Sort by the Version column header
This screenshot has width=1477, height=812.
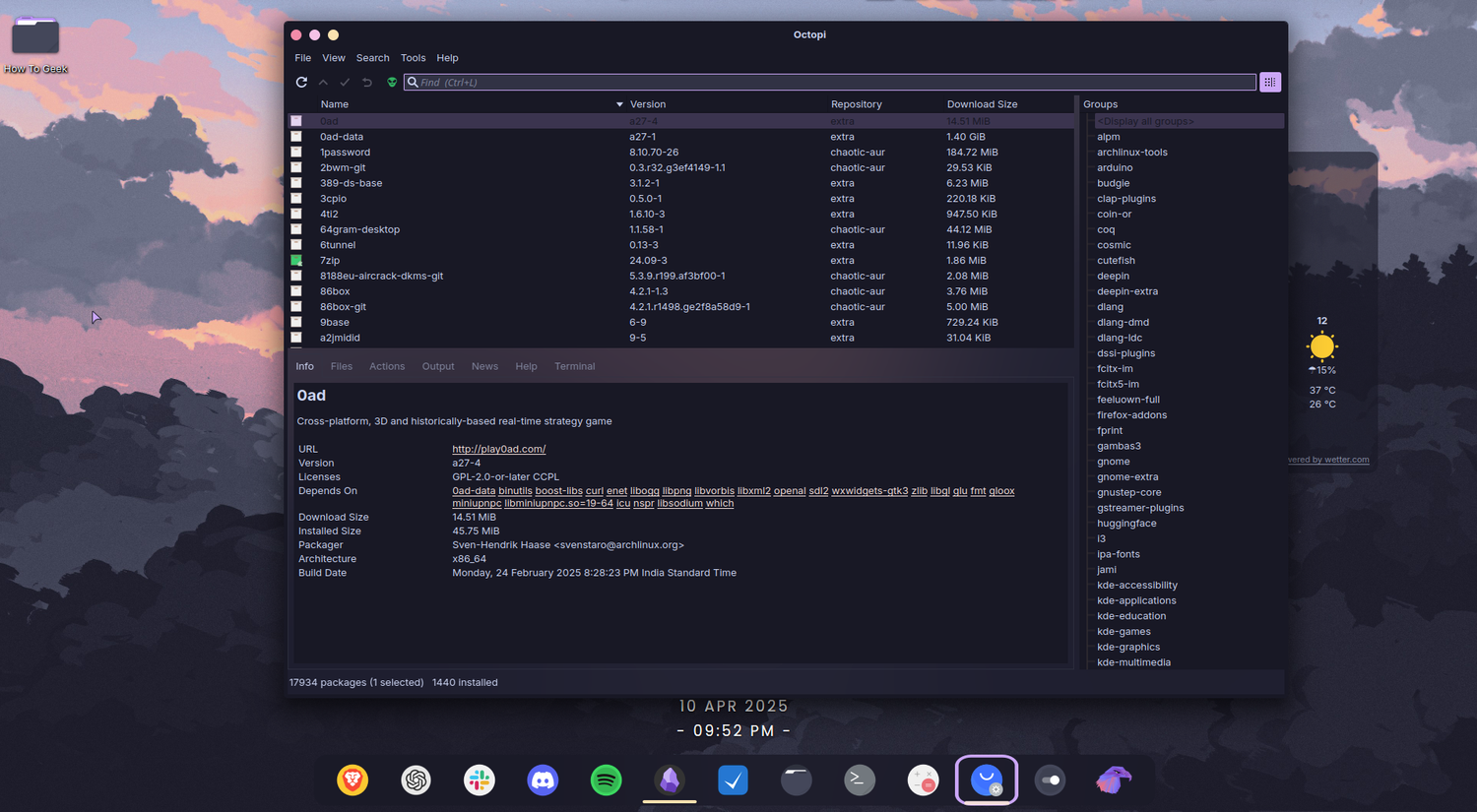coord(648,104)
